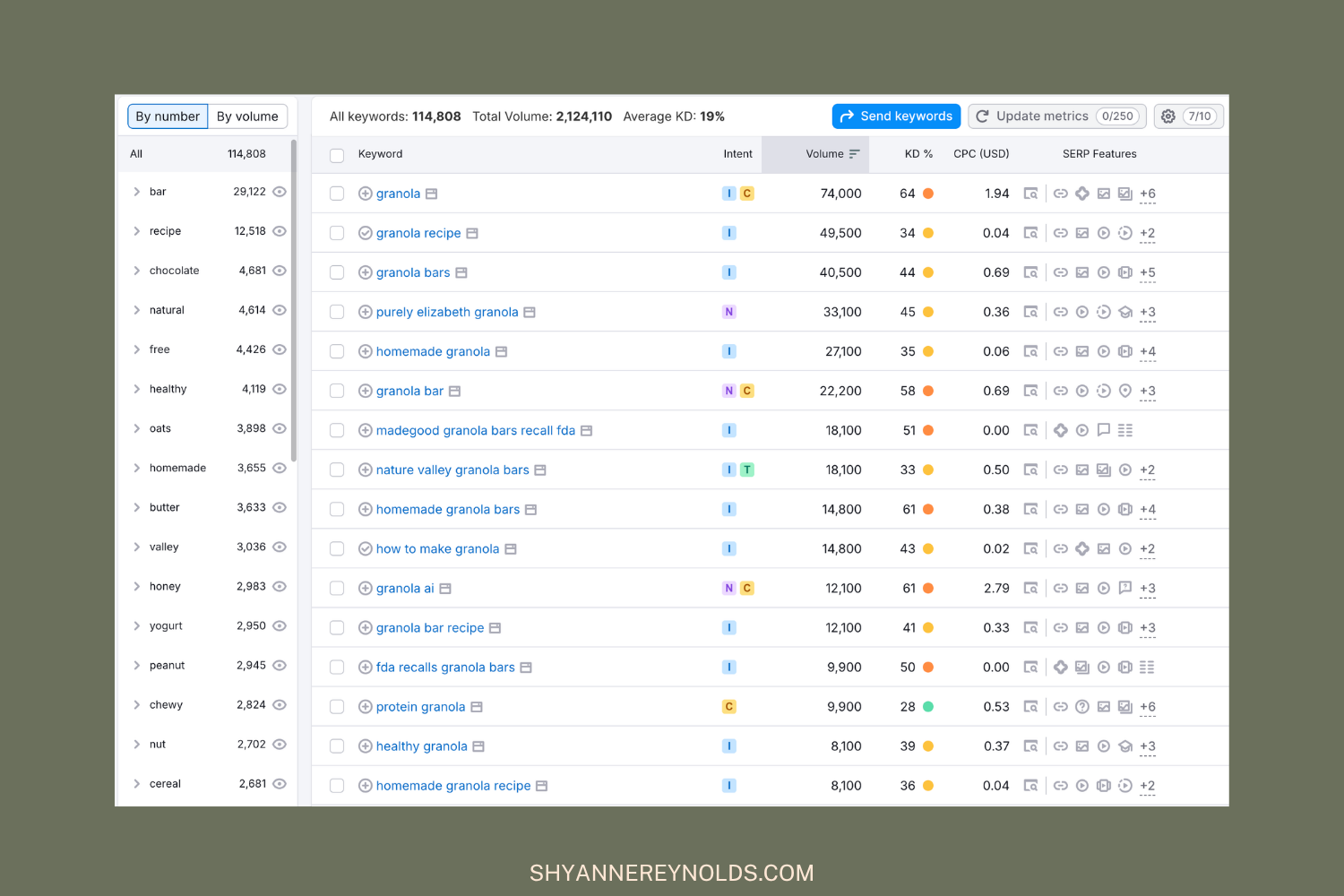Image resolution: width=1344 pixels, height=896 pixels.
Task: Expand the oats keyword group
Action: pos(137,428)
